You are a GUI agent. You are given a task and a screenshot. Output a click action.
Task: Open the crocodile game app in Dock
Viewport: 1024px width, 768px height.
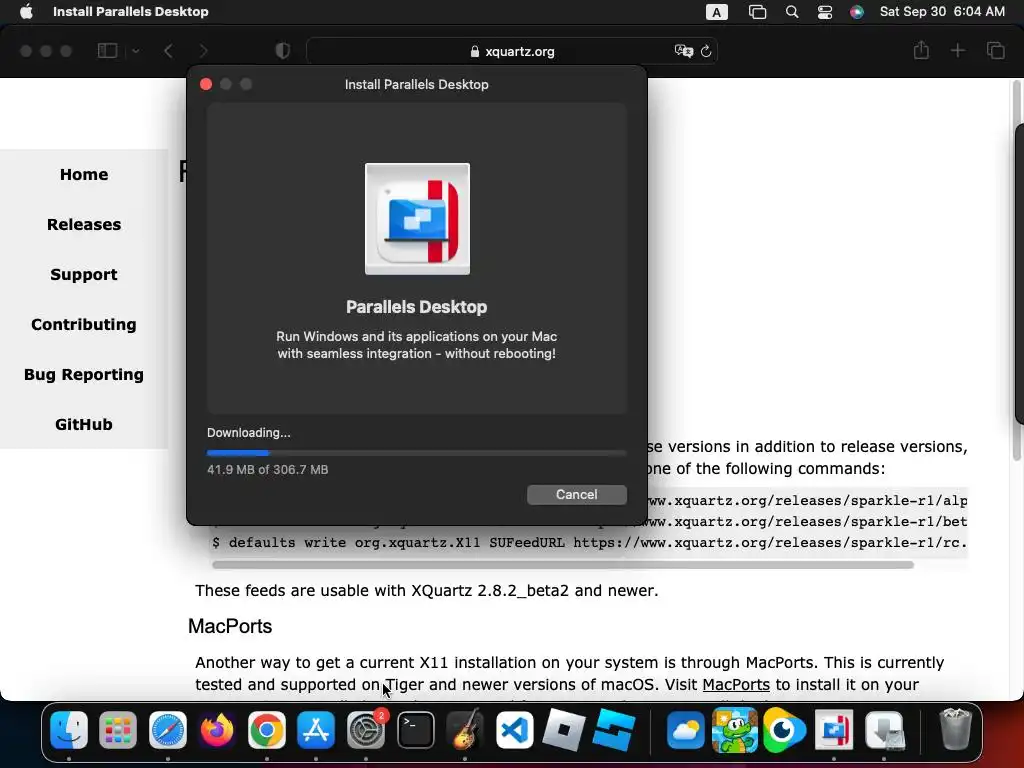(x=735, y=729)
